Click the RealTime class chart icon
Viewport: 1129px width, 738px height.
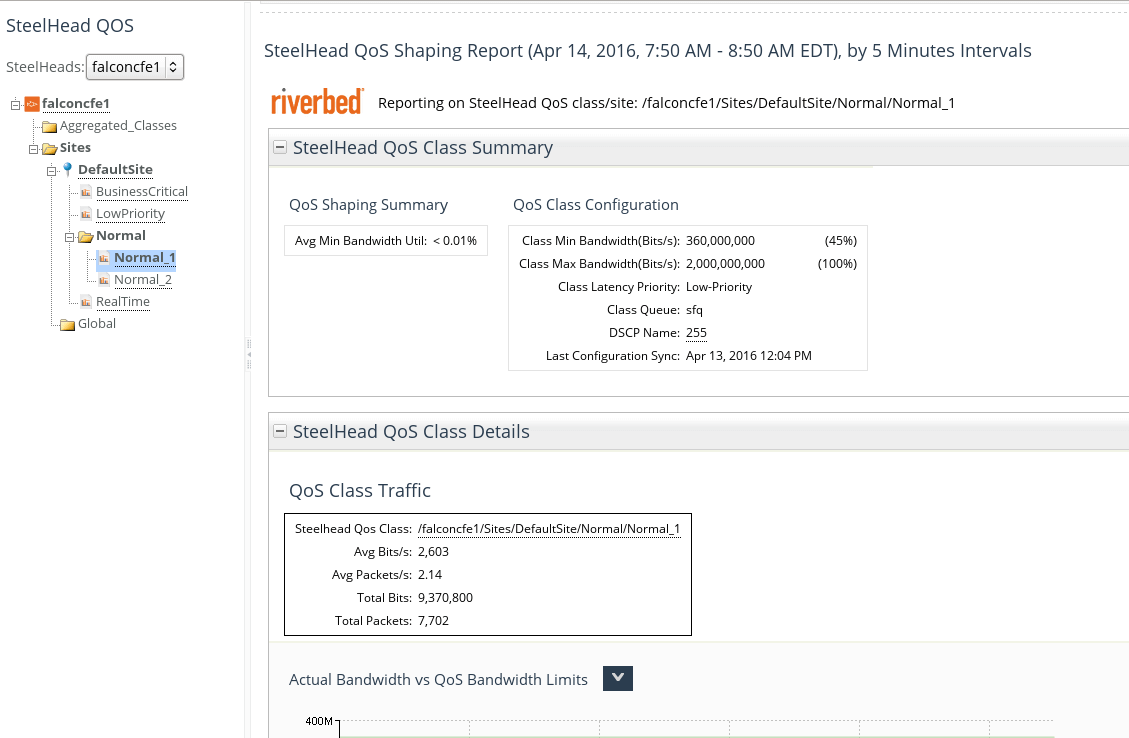pyautogui.click(x=86, y=302)
